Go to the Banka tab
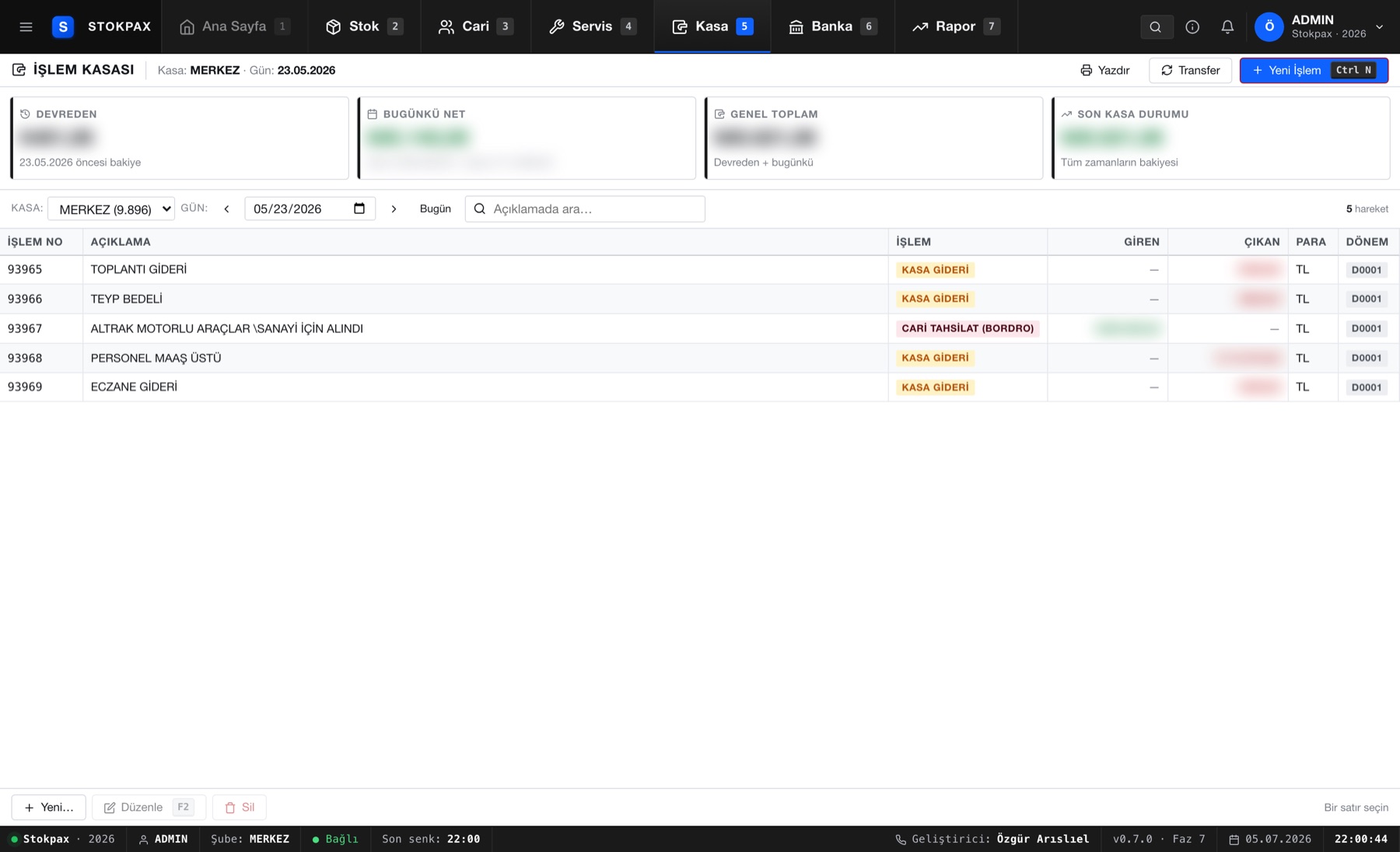1400x852 pixels. click(832, 26)
